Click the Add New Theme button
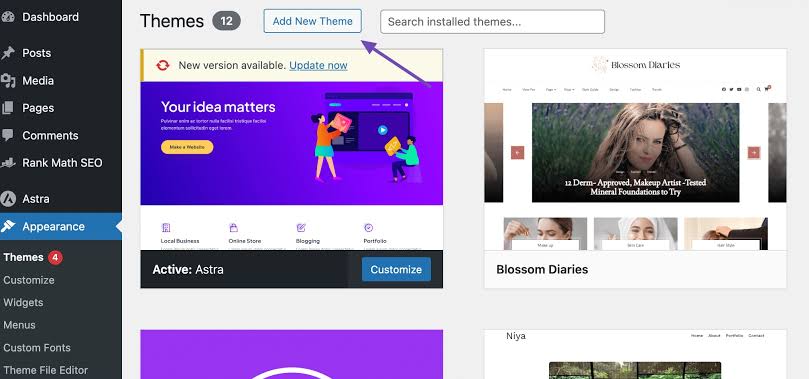 click(313, 21)
